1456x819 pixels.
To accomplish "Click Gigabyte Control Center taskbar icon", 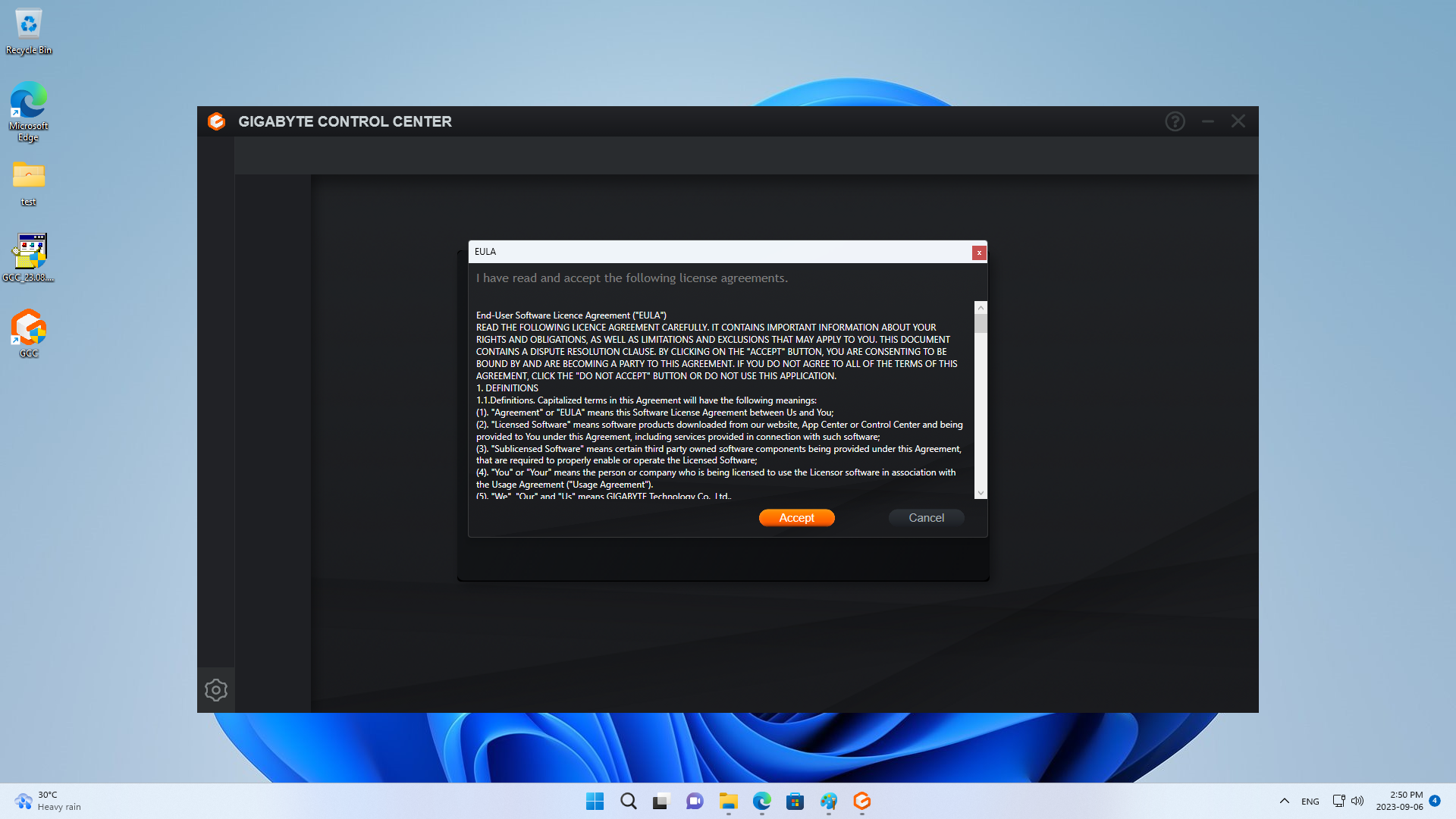I will click(x=861, y=802).
